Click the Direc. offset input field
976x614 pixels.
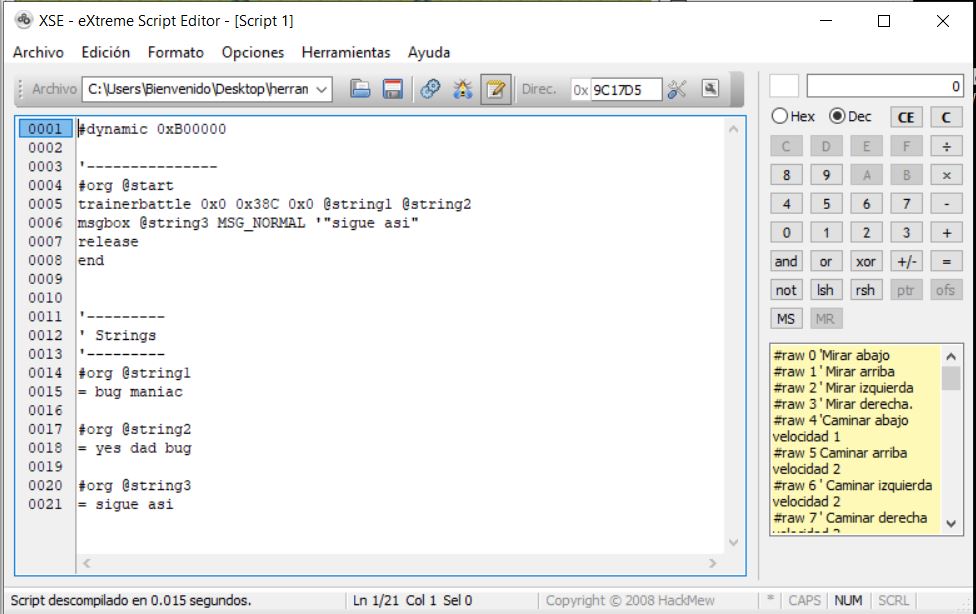[x=625, y=89]
